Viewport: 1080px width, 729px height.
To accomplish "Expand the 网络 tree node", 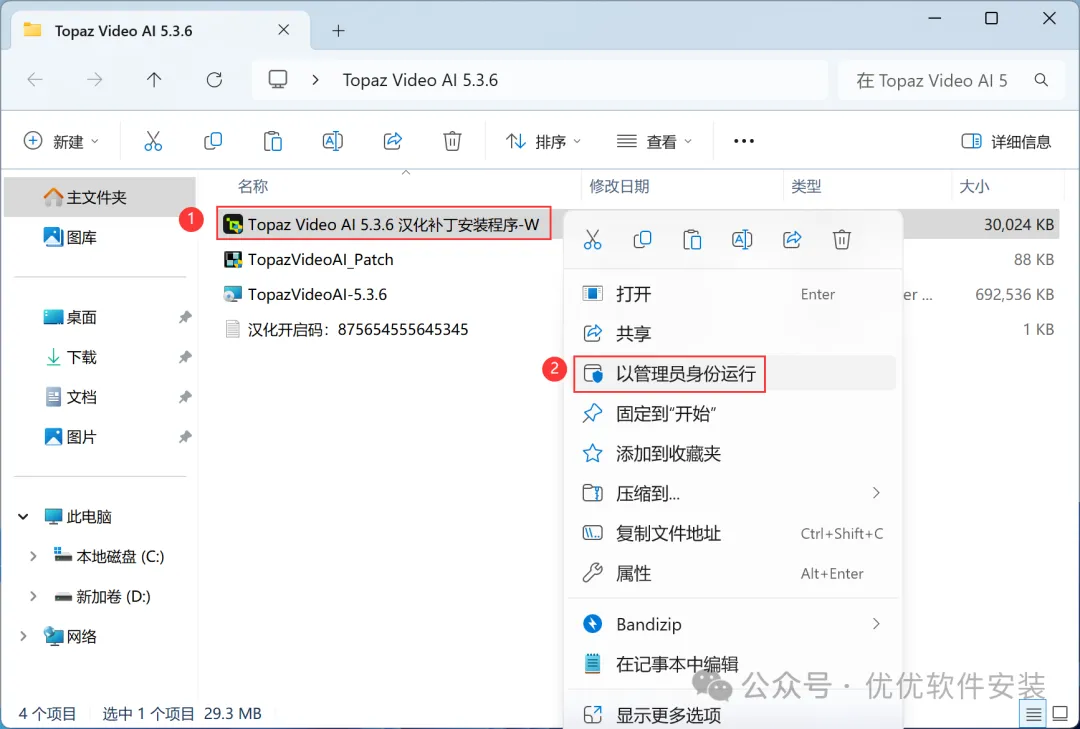I will [x=23, y=636].
